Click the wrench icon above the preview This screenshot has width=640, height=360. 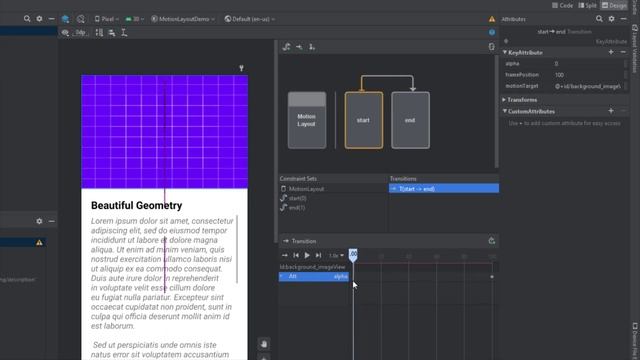(x=242, y=68)
